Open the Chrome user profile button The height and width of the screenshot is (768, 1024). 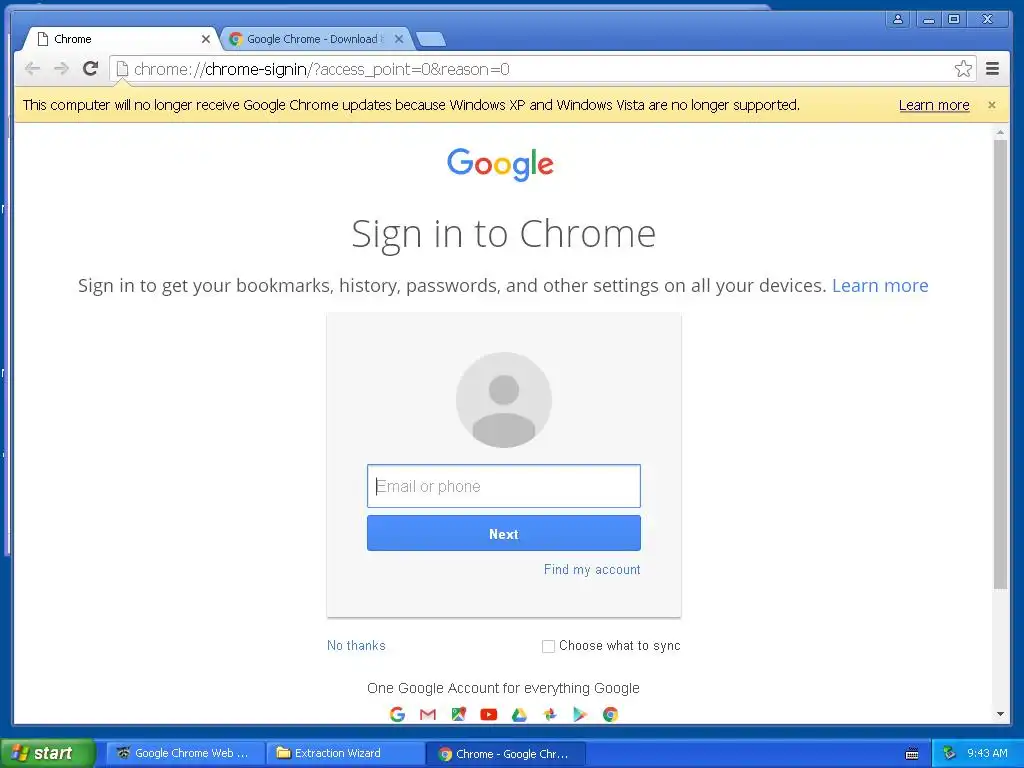tap(898, 19)
